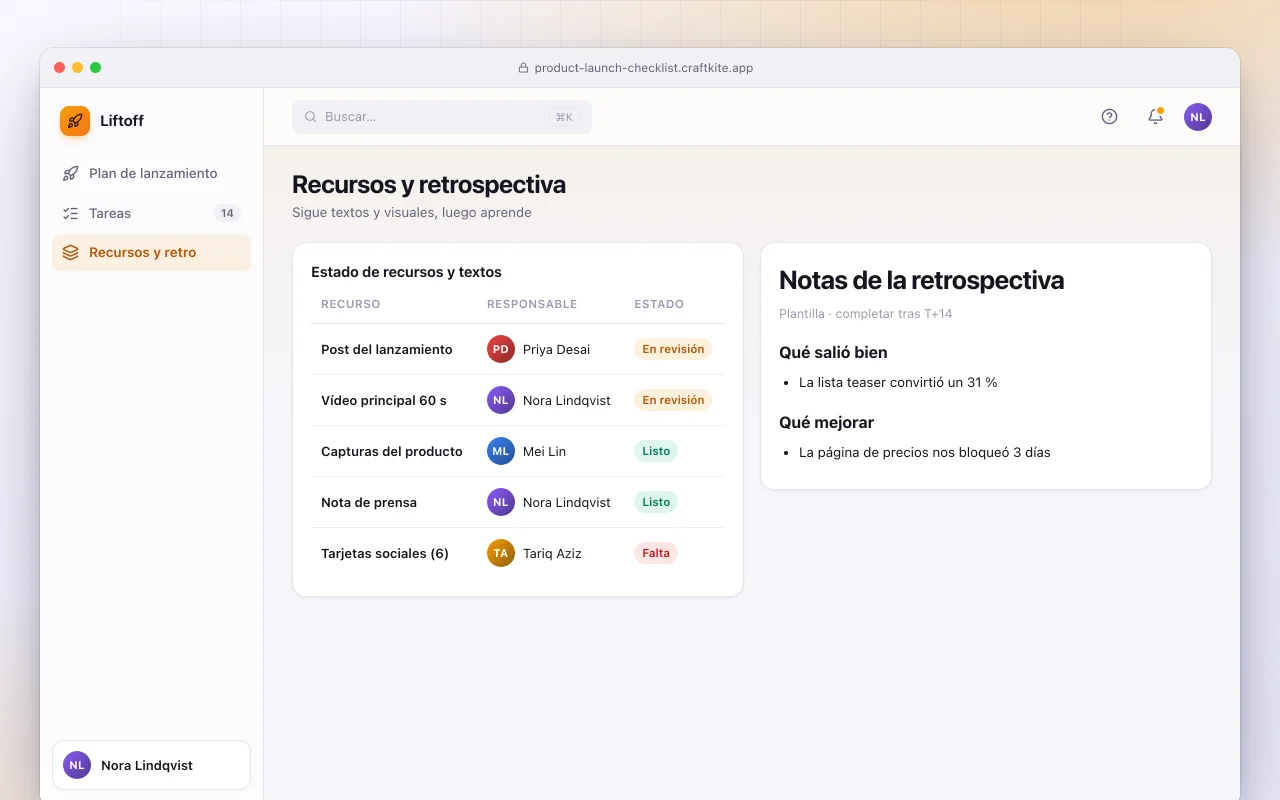Image resolution: width=1280 pixels, height=800 pixels.
Task: Open Tareas in the sidebar
Action: click(151, 213)
